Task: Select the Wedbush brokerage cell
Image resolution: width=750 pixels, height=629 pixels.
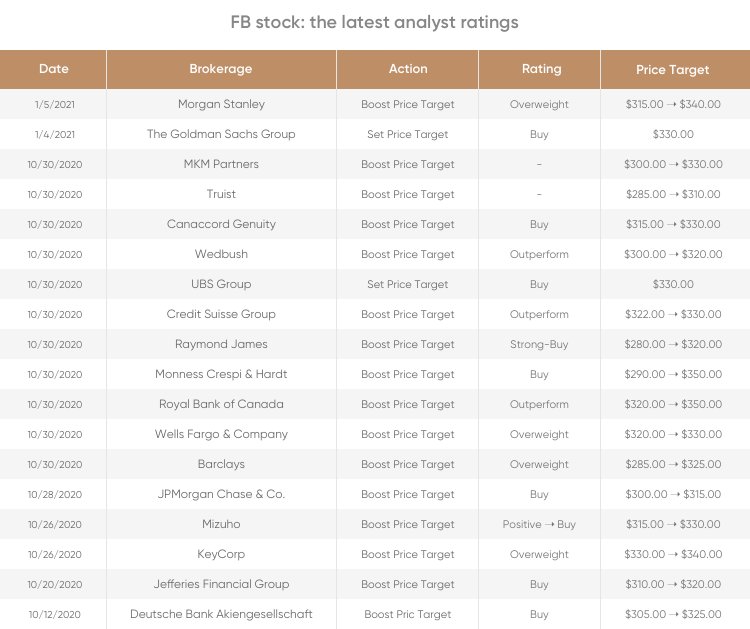Action: tap(221, 254)
